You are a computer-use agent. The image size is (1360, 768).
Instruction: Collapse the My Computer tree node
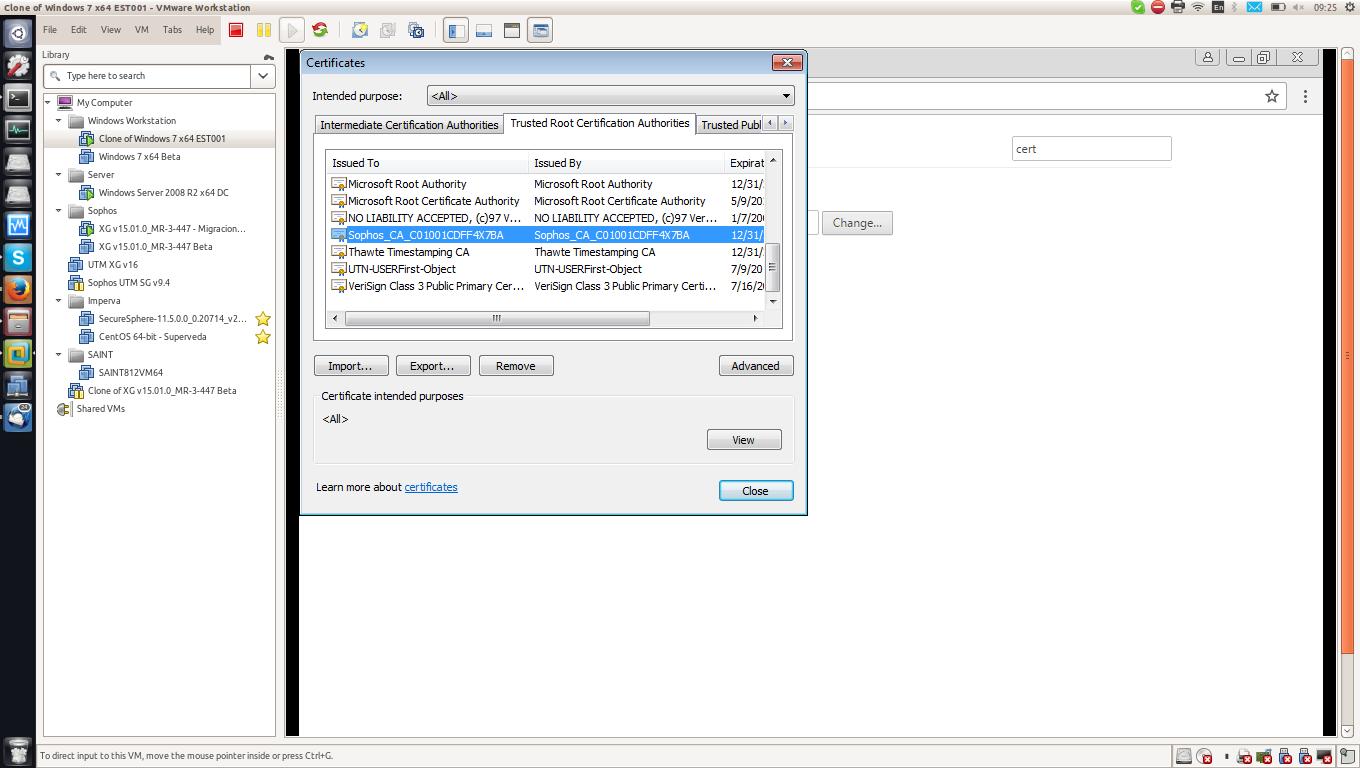point(48,103)
